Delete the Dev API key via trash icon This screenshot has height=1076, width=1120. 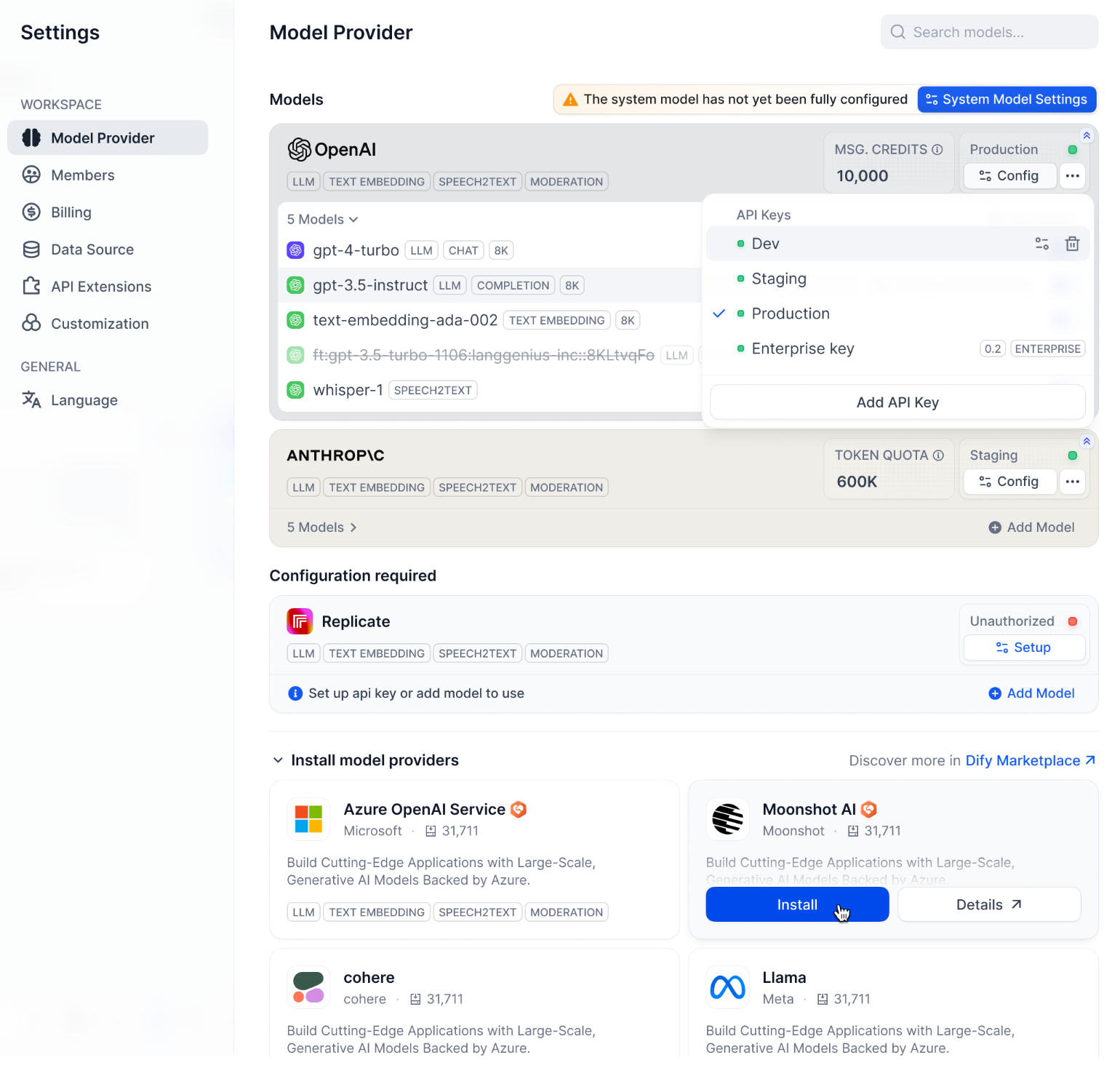[x=1072, y=244]
